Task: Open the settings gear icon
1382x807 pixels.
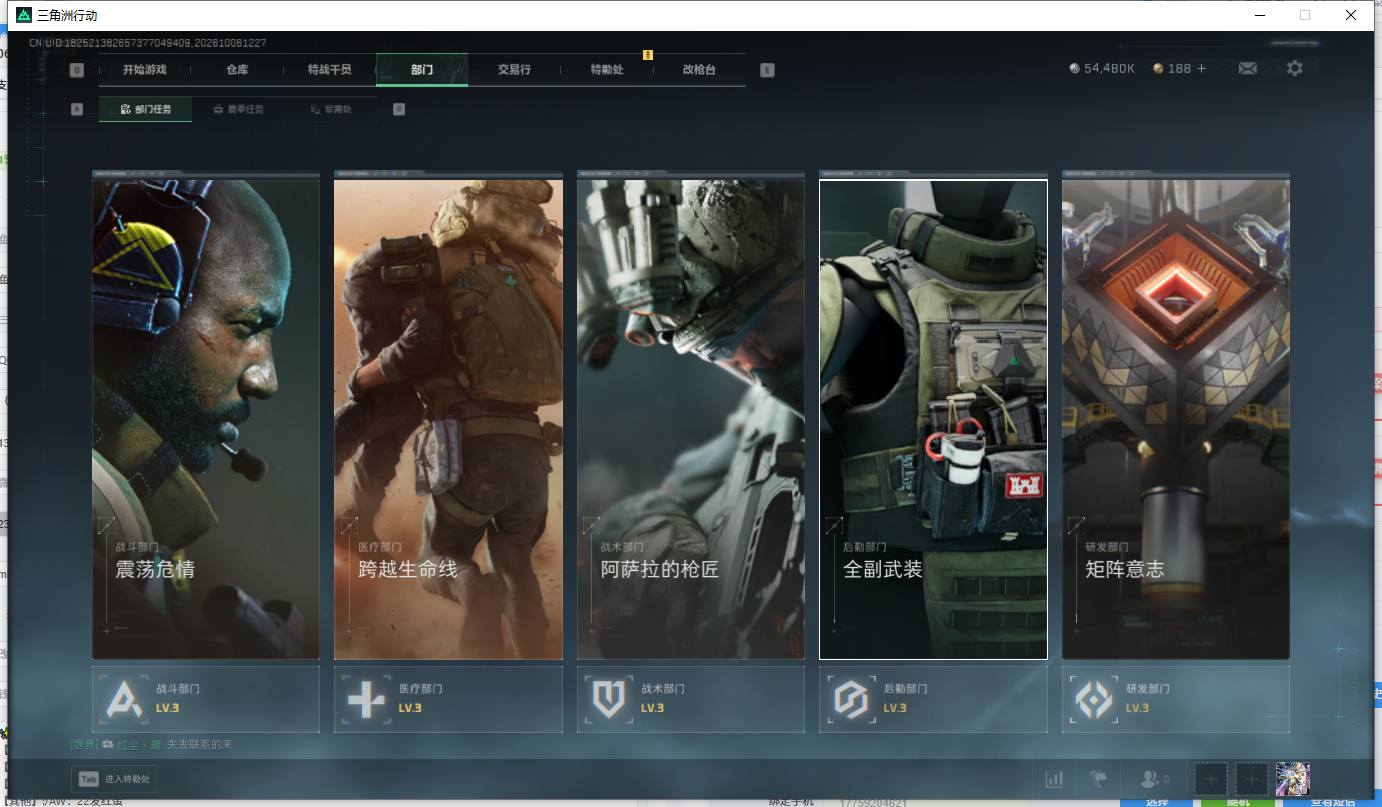Action: pos(1295,68)
